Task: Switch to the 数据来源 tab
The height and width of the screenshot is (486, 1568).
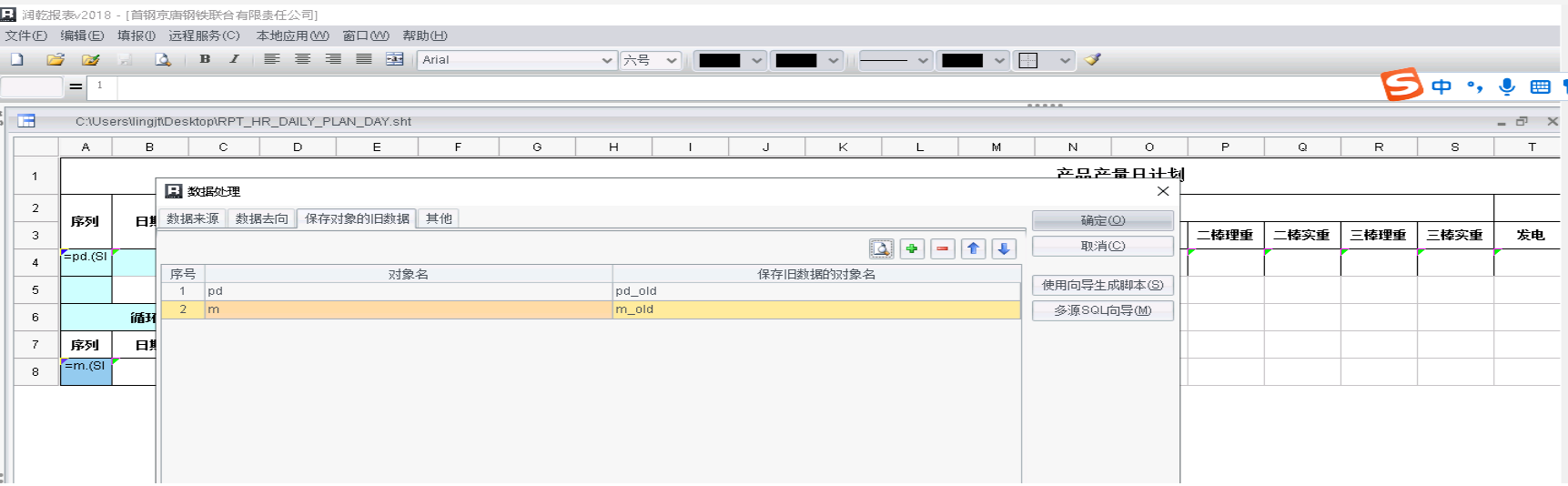Action: click(193, 218)
